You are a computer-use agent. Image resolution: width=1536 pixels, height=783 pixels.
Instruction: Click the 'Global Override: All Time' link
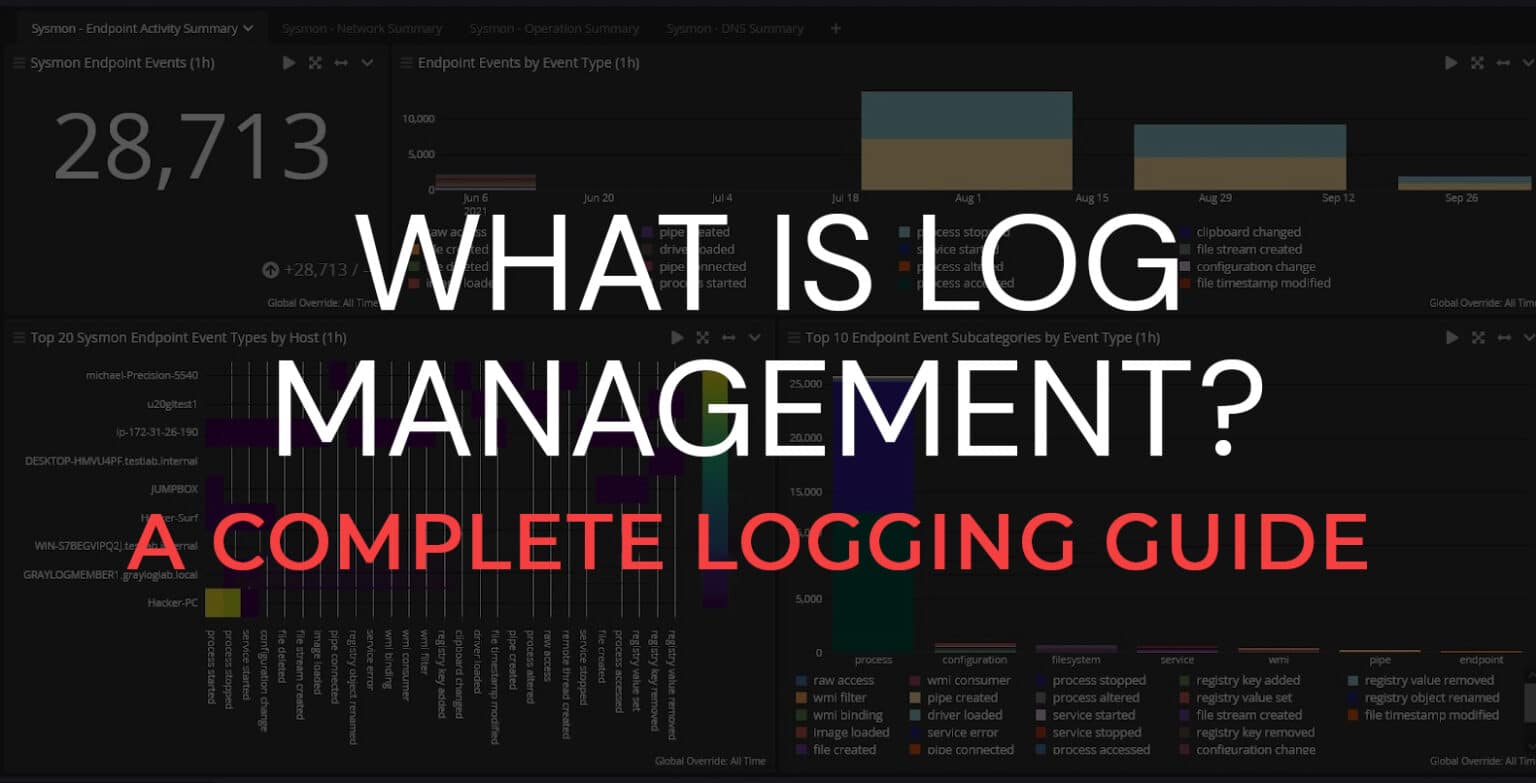tap(710, 761)
